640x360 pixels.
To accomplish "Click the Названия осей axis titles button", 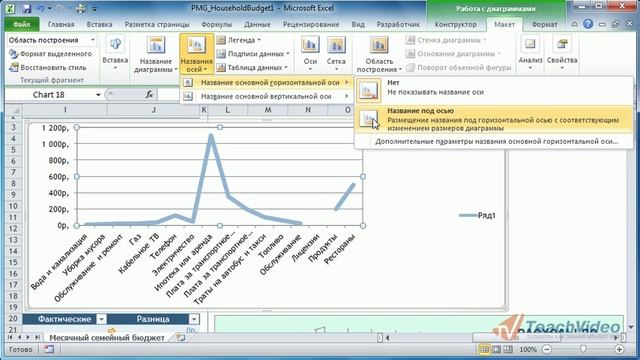I will coord(196,55).
